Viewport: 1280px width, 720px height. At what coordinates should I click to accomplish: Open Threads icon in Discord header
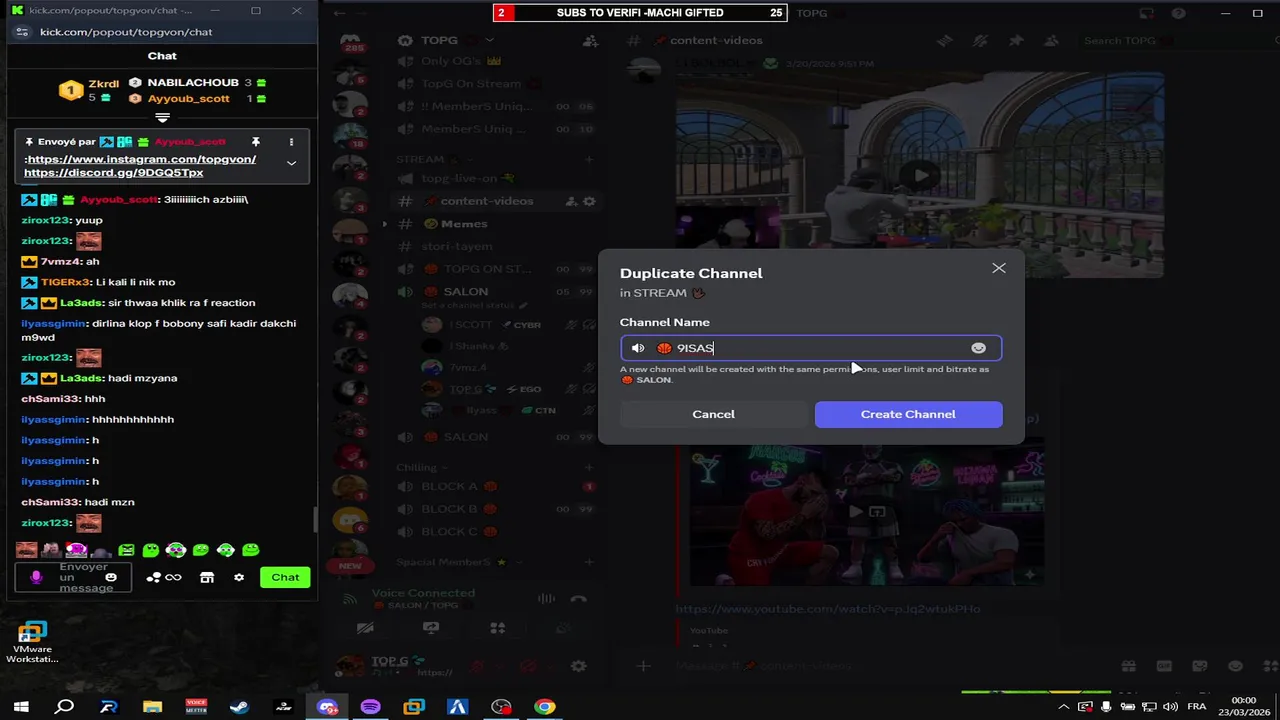coord(945,40)
